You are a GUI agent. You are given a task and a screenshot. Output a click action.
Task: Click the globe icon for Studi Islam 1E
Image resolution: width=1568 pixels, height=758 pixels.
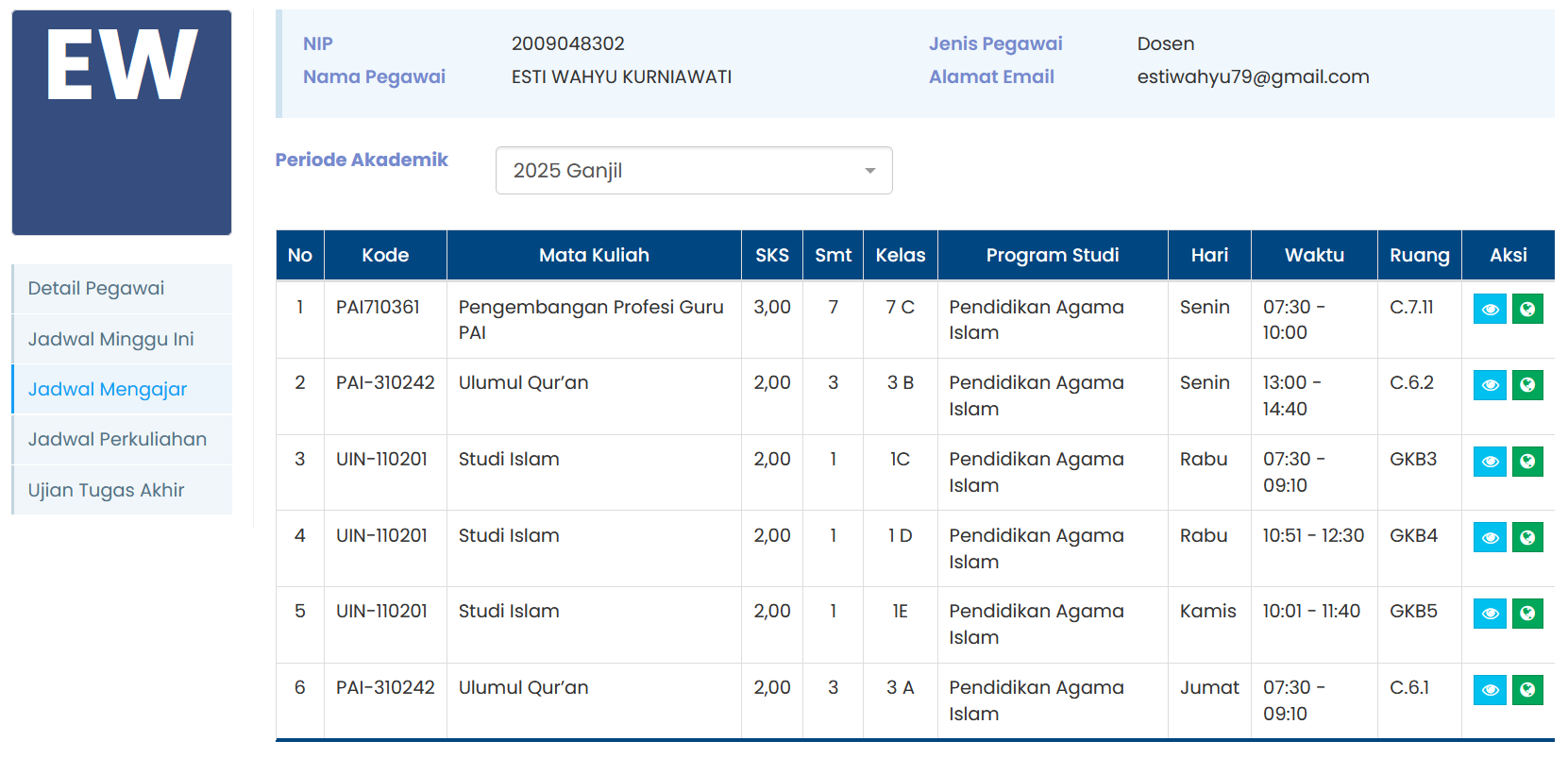coord(1527,614)
